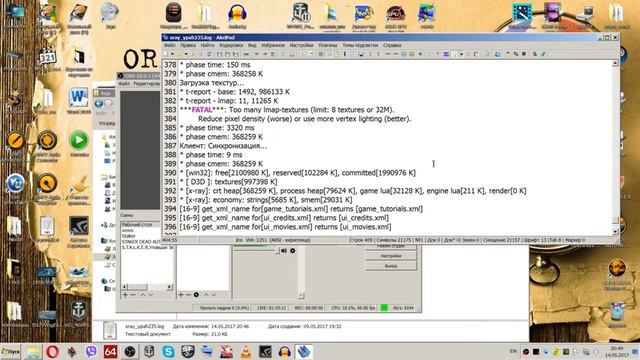This screenshot has height=360, width=640.
Task: Open the green play-button desktop icon
Action: point(79,144)
